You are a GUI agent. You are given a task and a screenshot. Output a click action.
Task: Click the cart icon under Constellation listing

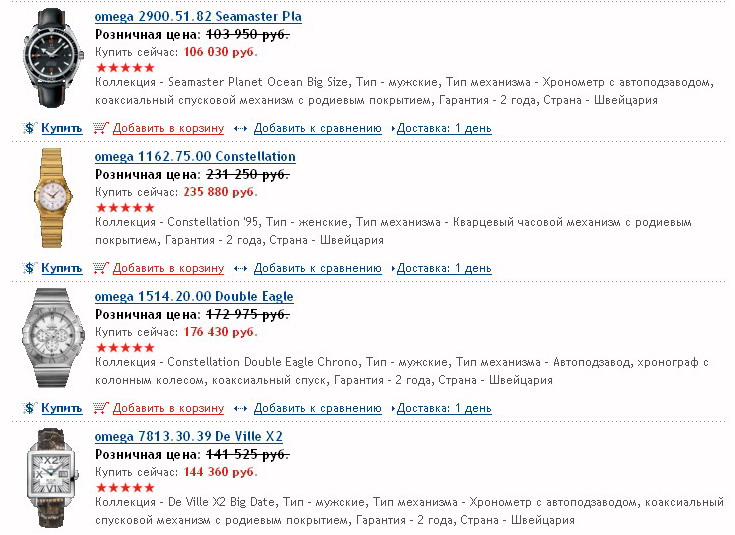(100, 268)
